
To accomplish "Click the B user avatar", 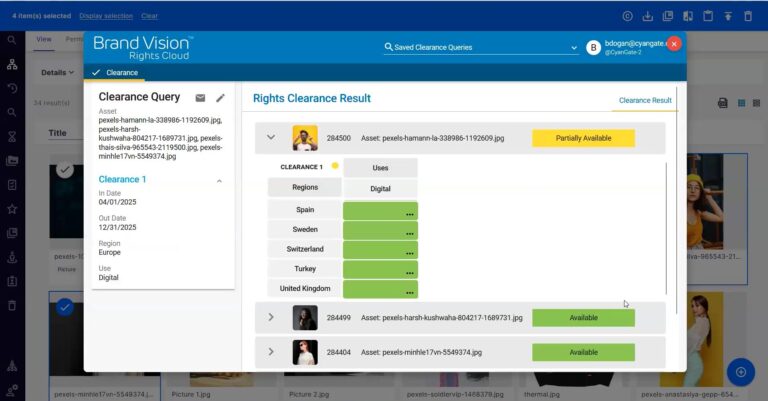I will click(x=593, y=47).
